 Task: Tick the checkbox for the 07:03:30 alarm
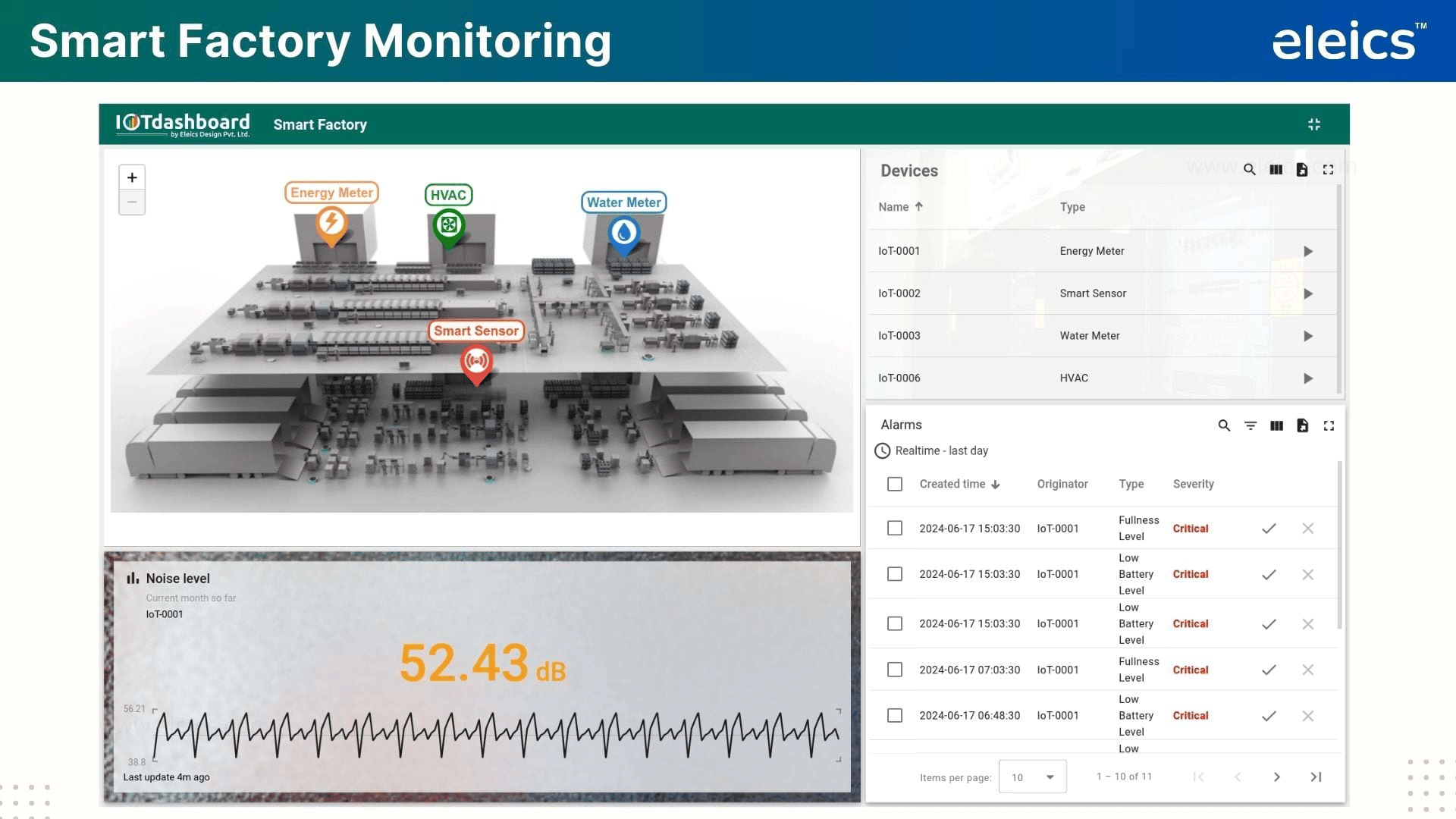[x=894, y=670]
